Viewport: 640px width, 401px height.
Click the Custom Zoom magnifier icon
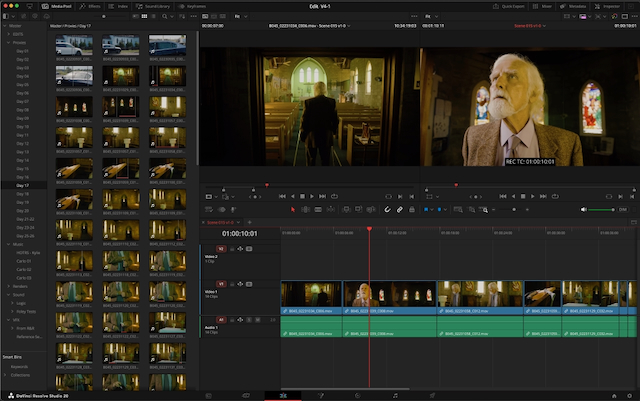[484, 209]
